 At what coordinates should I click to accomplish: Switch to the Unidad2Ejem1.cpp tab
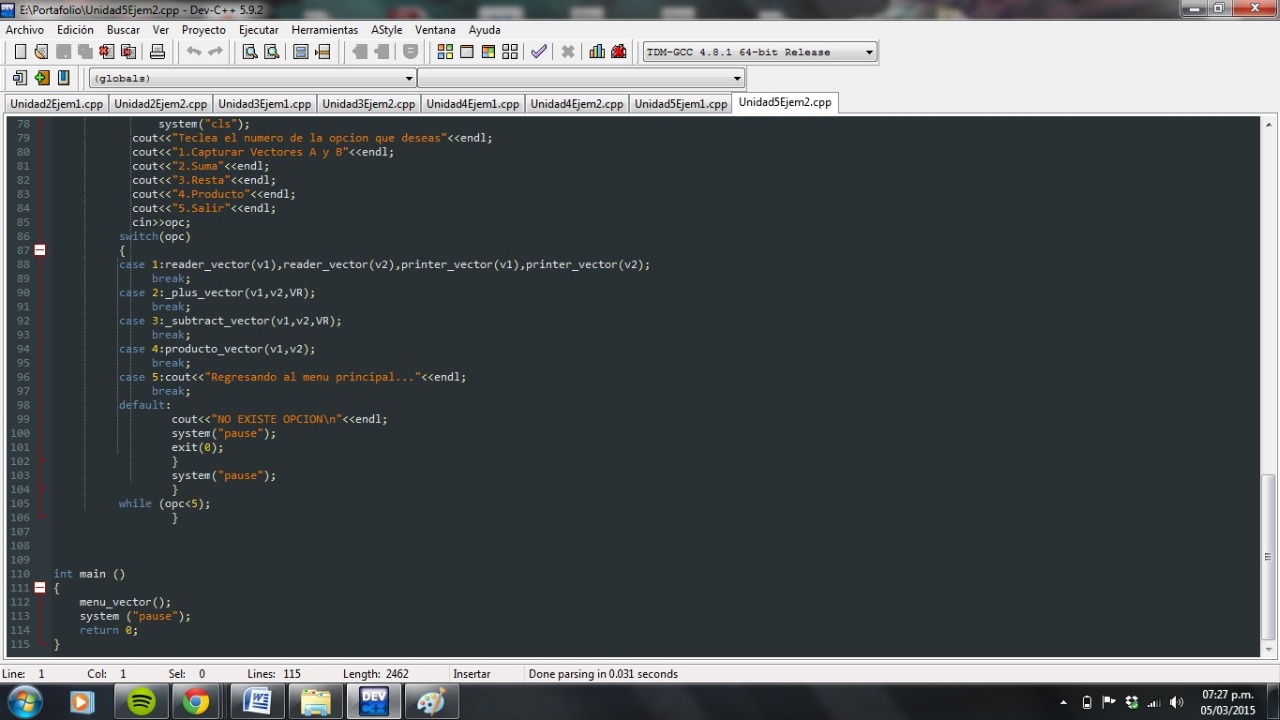56,104
